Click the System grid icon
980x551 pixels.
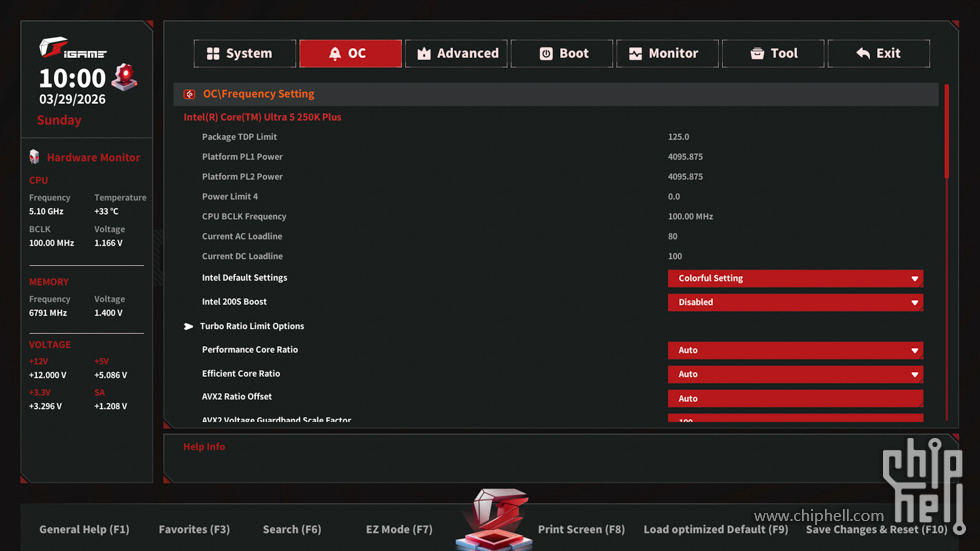(213, 54)
